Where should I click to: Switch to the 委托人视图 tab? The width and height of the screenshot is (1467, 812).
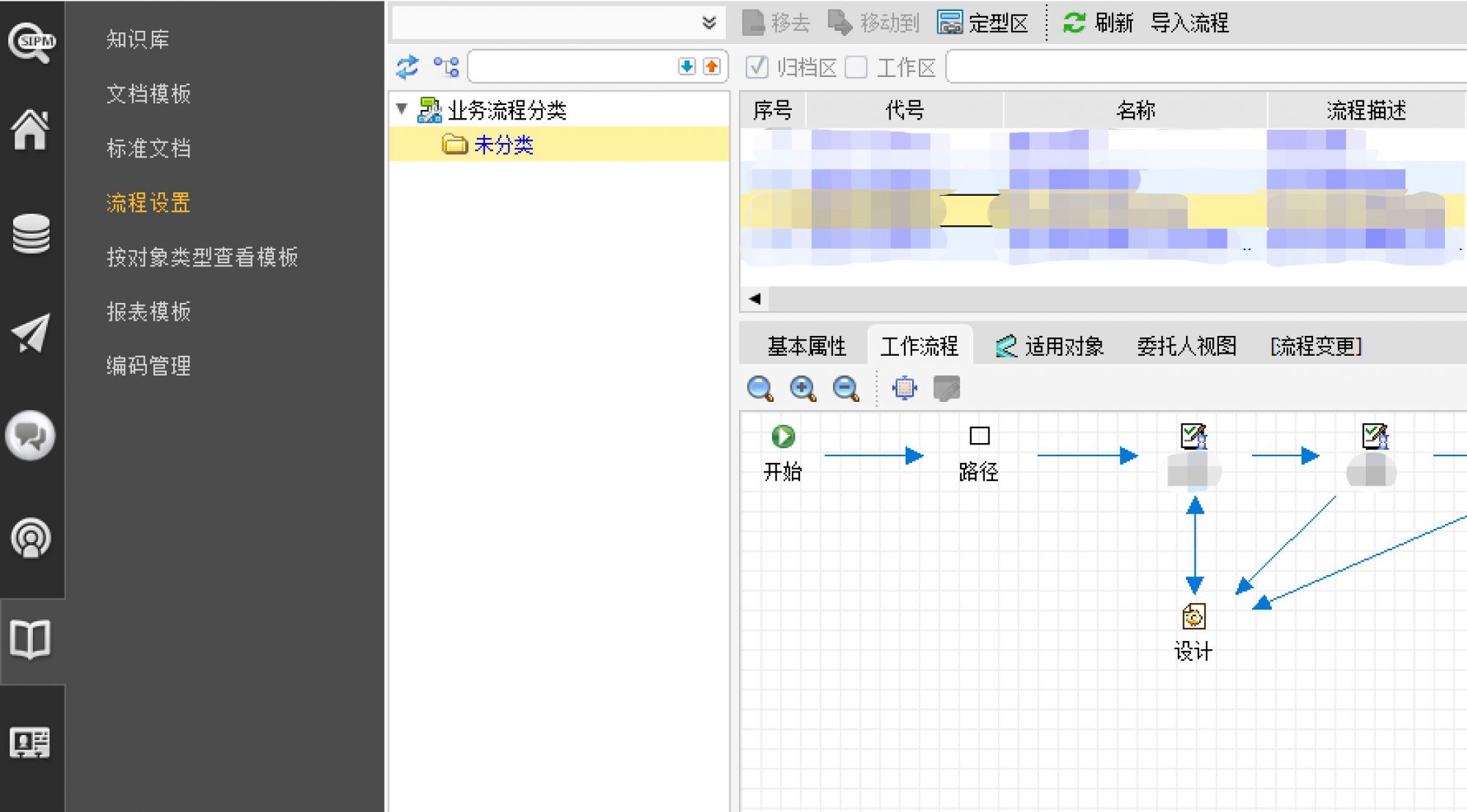[x=1187, y=346]
